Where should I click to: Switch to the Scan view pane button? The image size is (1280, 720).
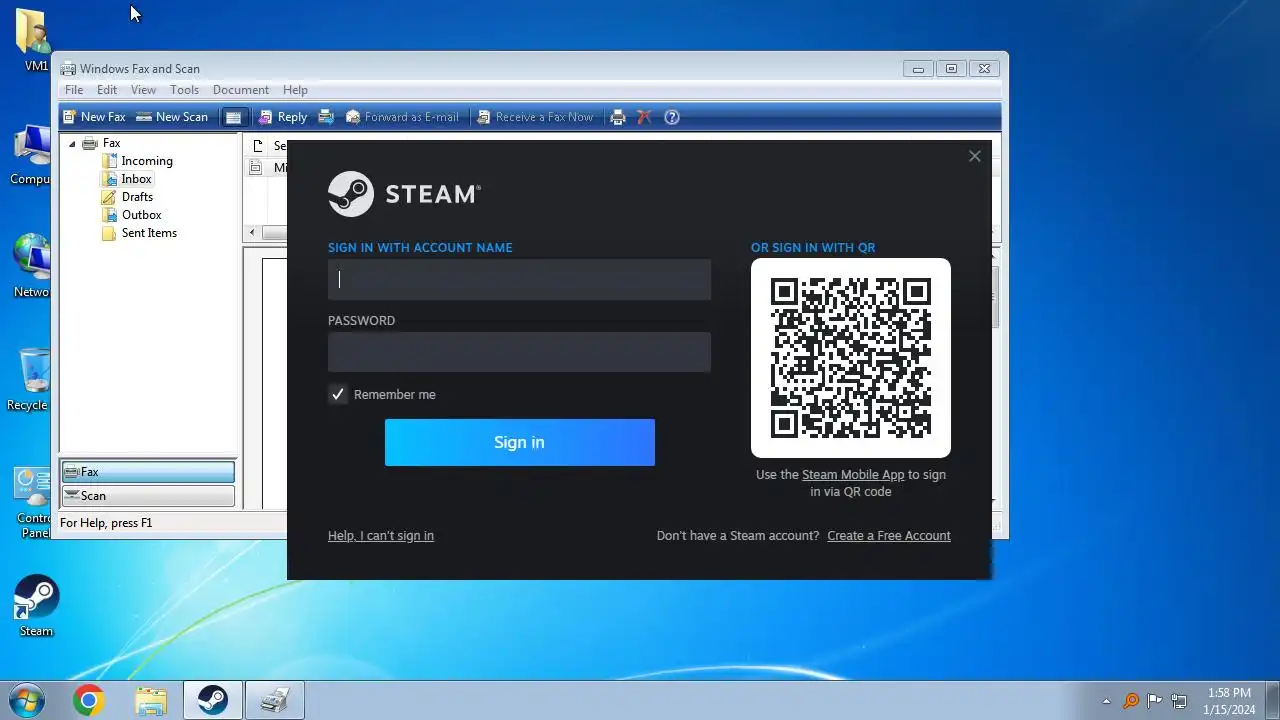click(148, 496)
